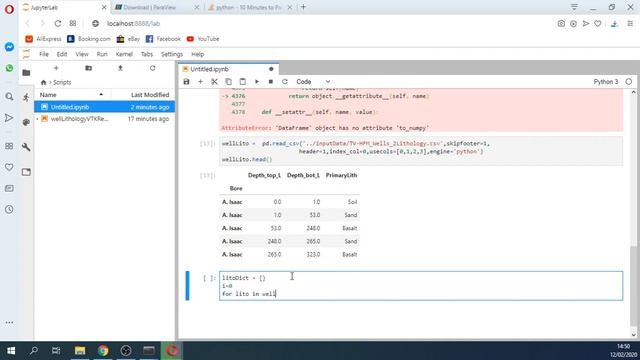Upload files with the upload arrow icon
640x360 pixels.
pos(120,68)
